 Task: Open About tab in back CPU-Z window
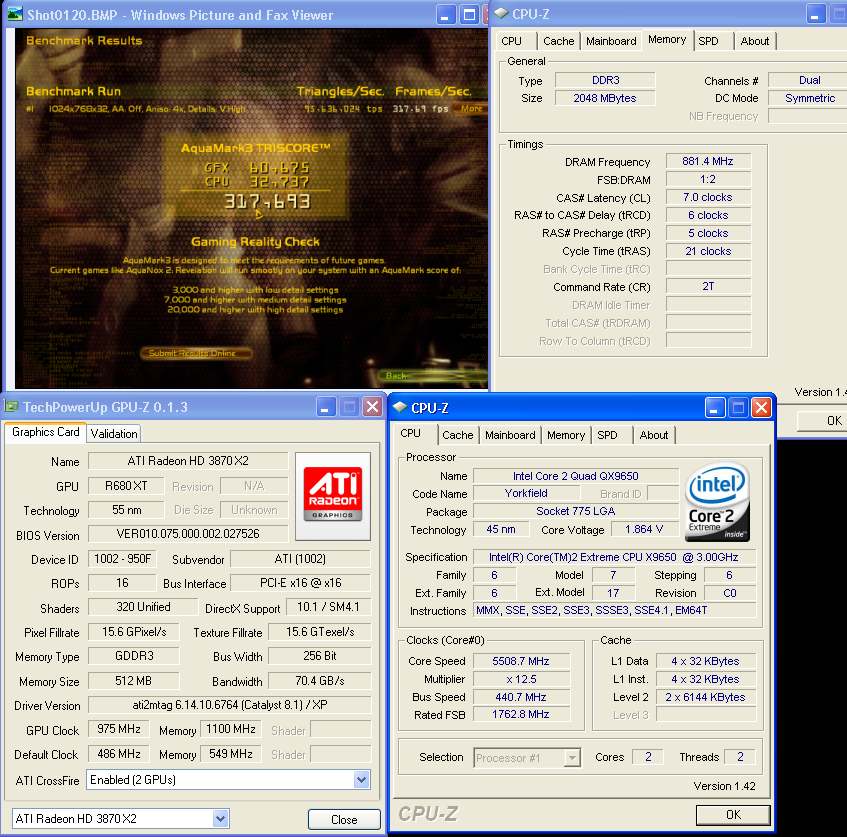point(755,41)
